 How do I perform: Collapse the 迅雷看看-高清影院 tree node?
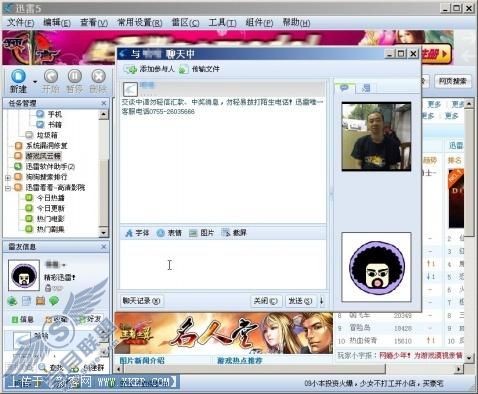point(8,188)
